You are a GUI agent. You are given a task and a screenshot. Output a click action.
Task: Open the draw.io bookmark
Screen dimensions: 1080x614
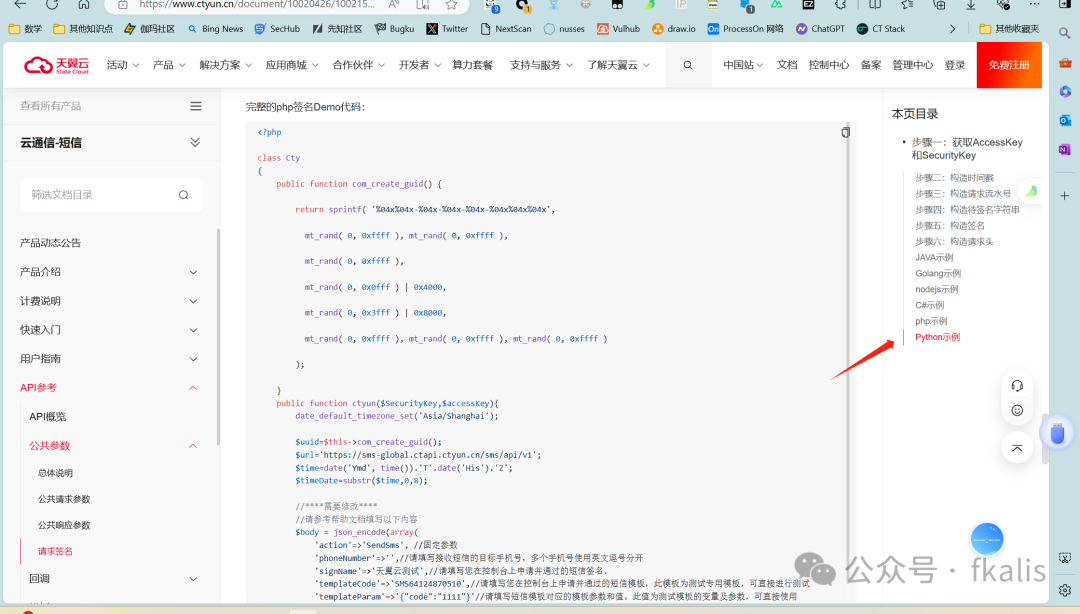674,29
